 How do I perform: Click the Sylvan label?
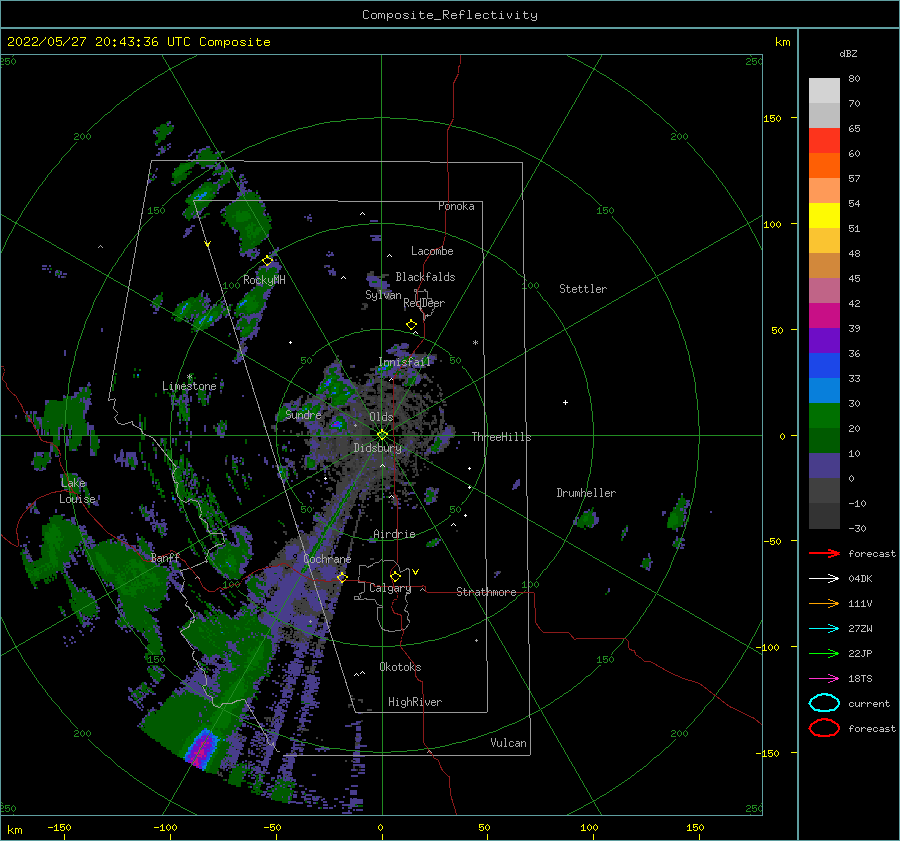(x=383, y=295)
